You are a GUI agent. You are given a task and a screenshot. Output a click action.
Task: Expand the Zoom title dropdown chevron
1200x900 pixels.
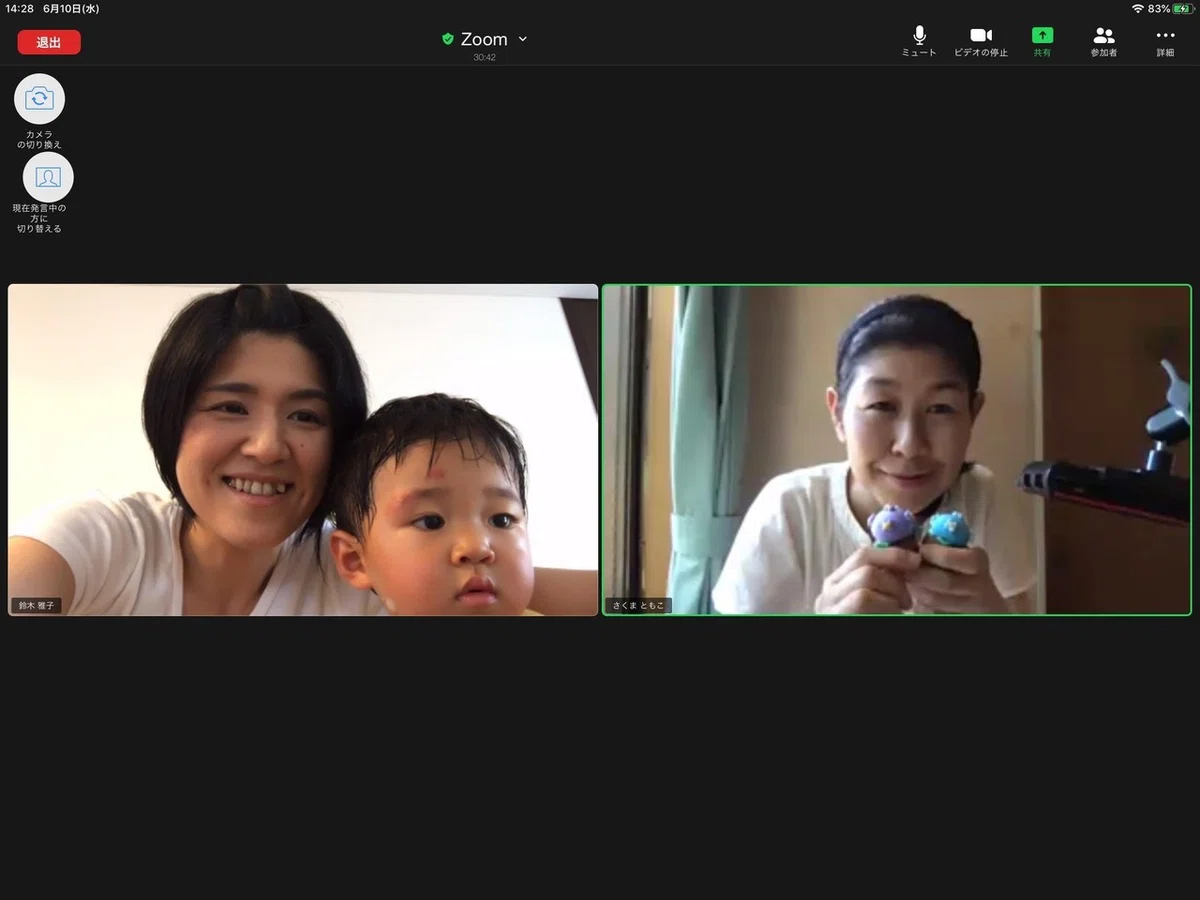(522, 39)
